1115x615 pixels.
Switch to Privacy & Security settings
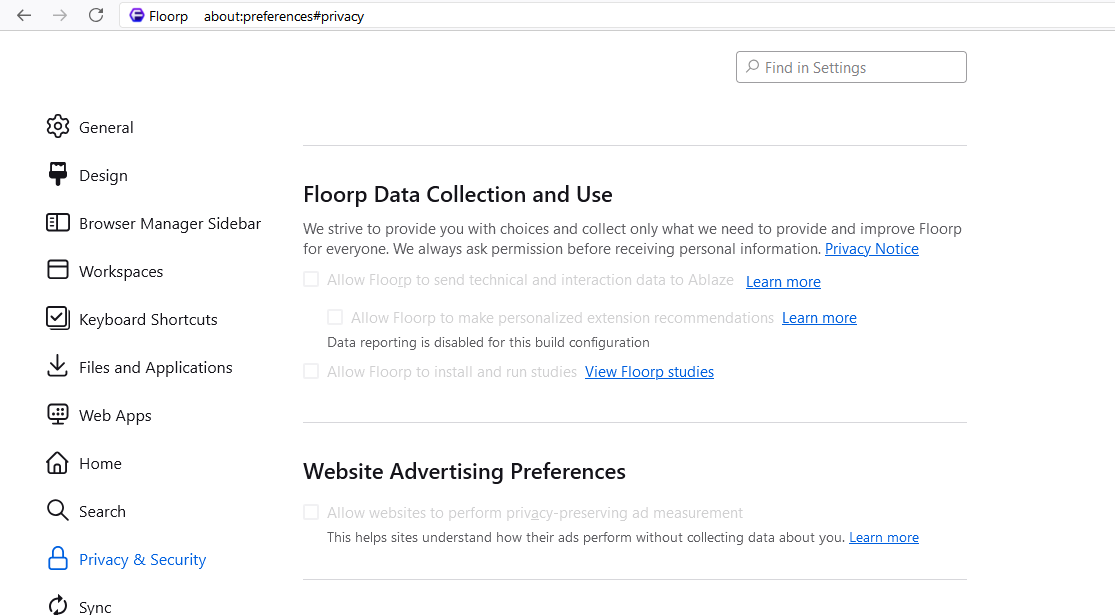coord(142,559)
